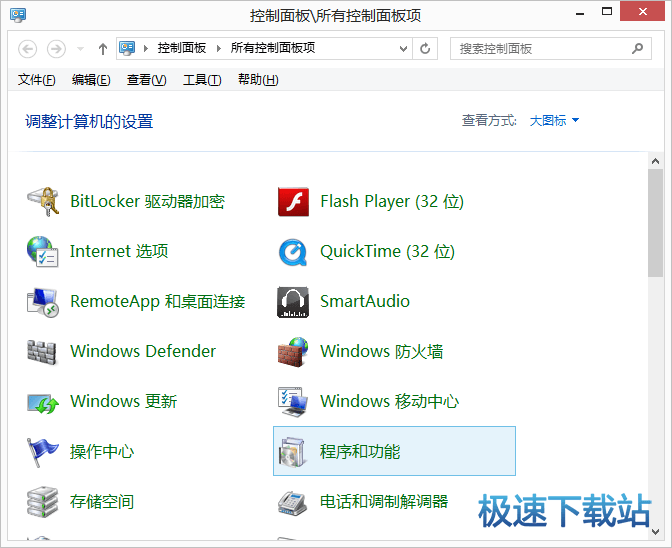Open the Windows Defender link
The image size is (672, 548).
click(143, 351)
